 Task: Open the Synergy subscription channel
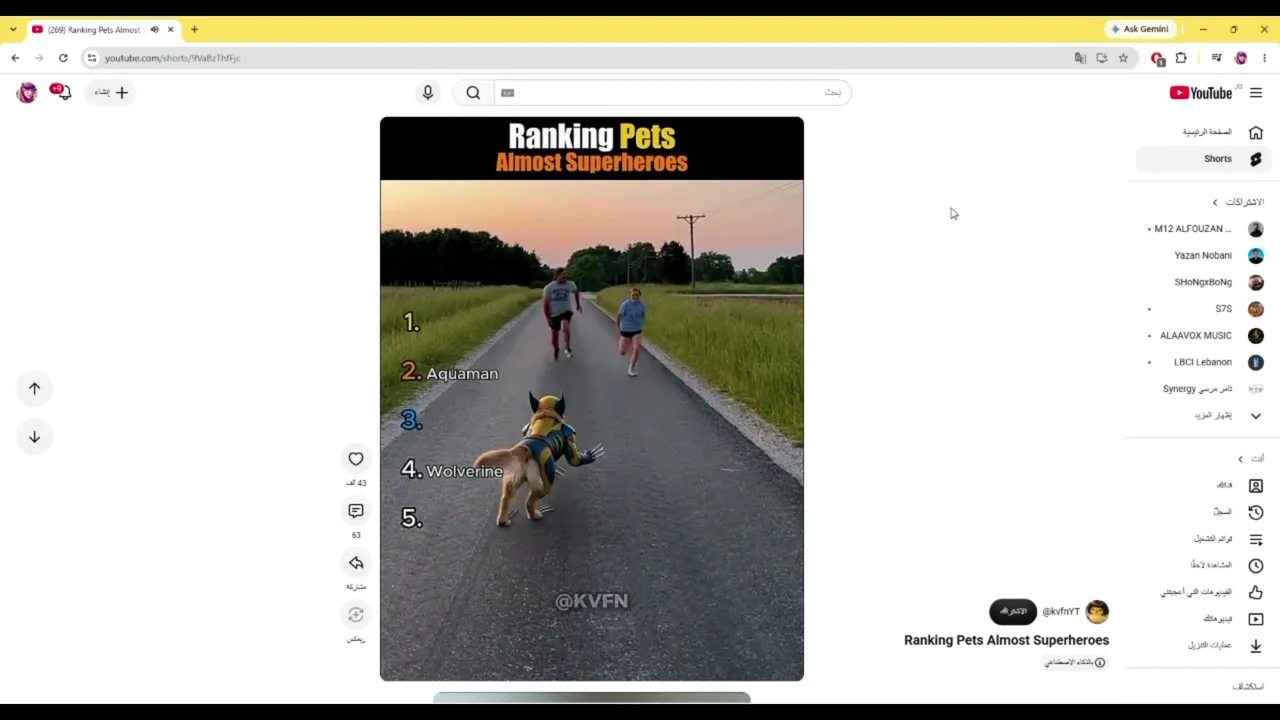(x=1206, y=389)
